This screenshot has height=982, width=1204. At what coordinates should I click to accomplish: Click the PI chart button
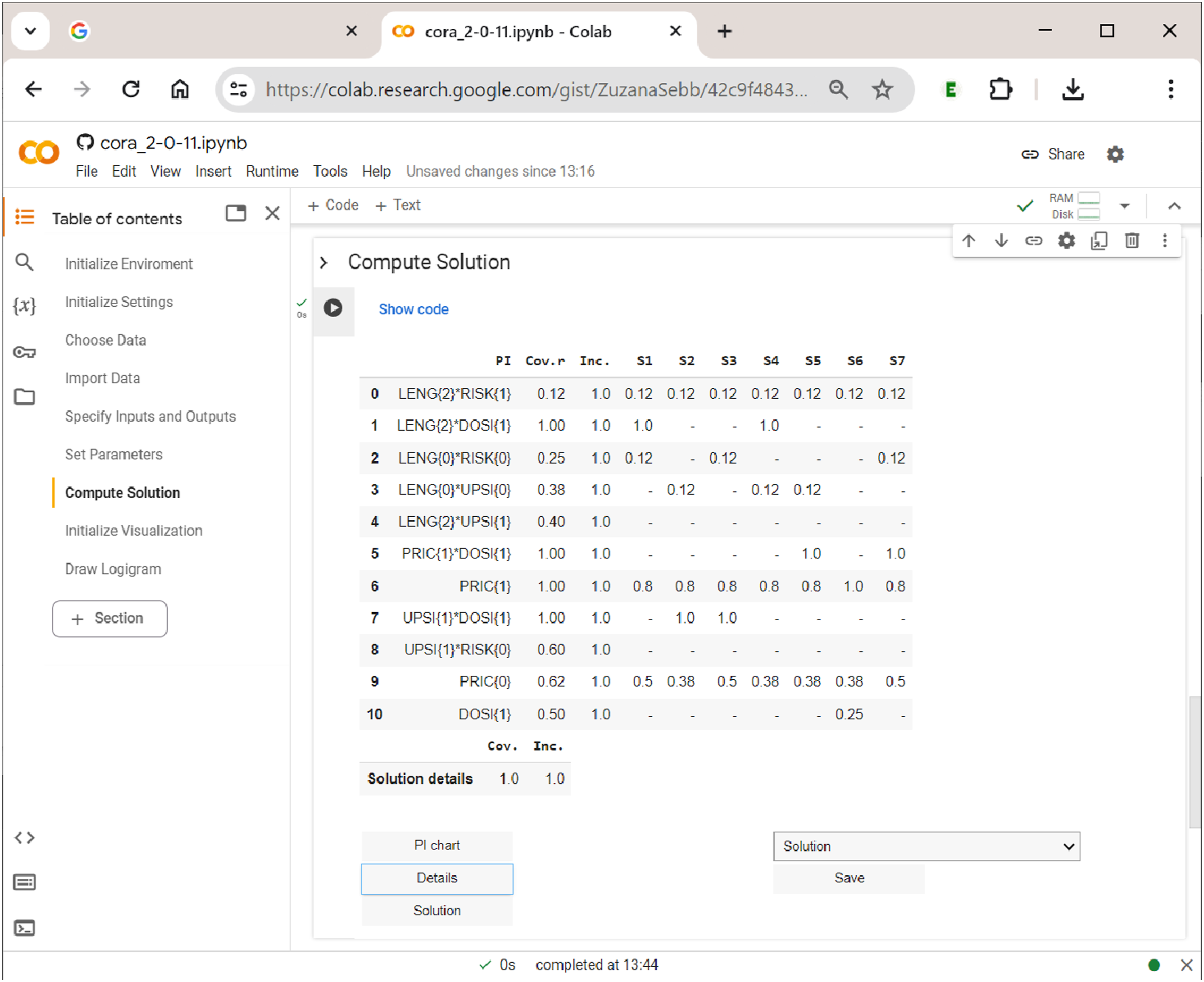437,845
